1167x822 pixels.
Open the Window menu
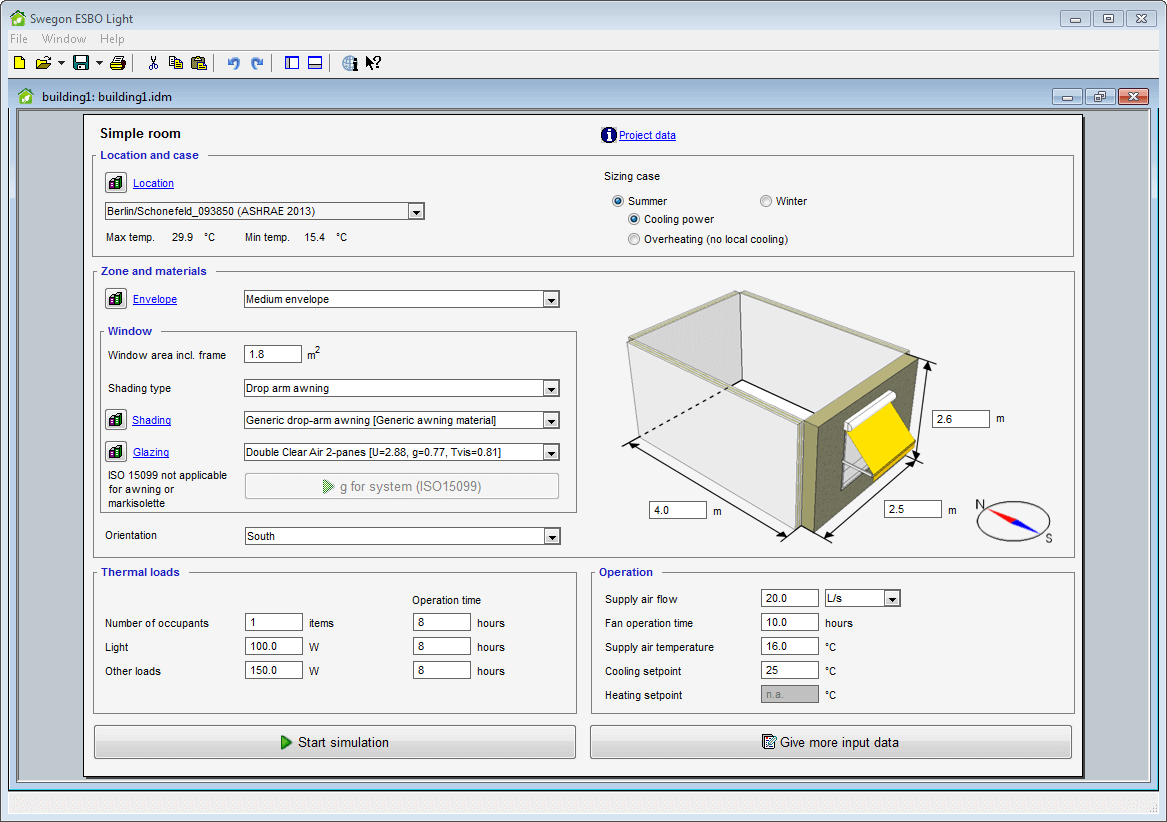64,39
